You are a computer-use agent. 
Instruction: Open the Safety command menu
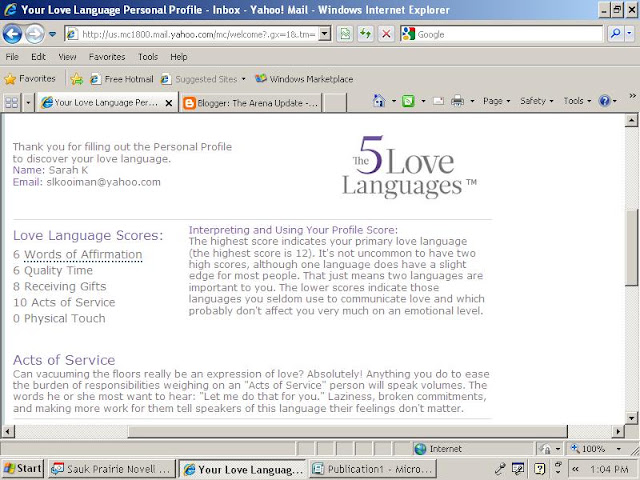[536, 101]
